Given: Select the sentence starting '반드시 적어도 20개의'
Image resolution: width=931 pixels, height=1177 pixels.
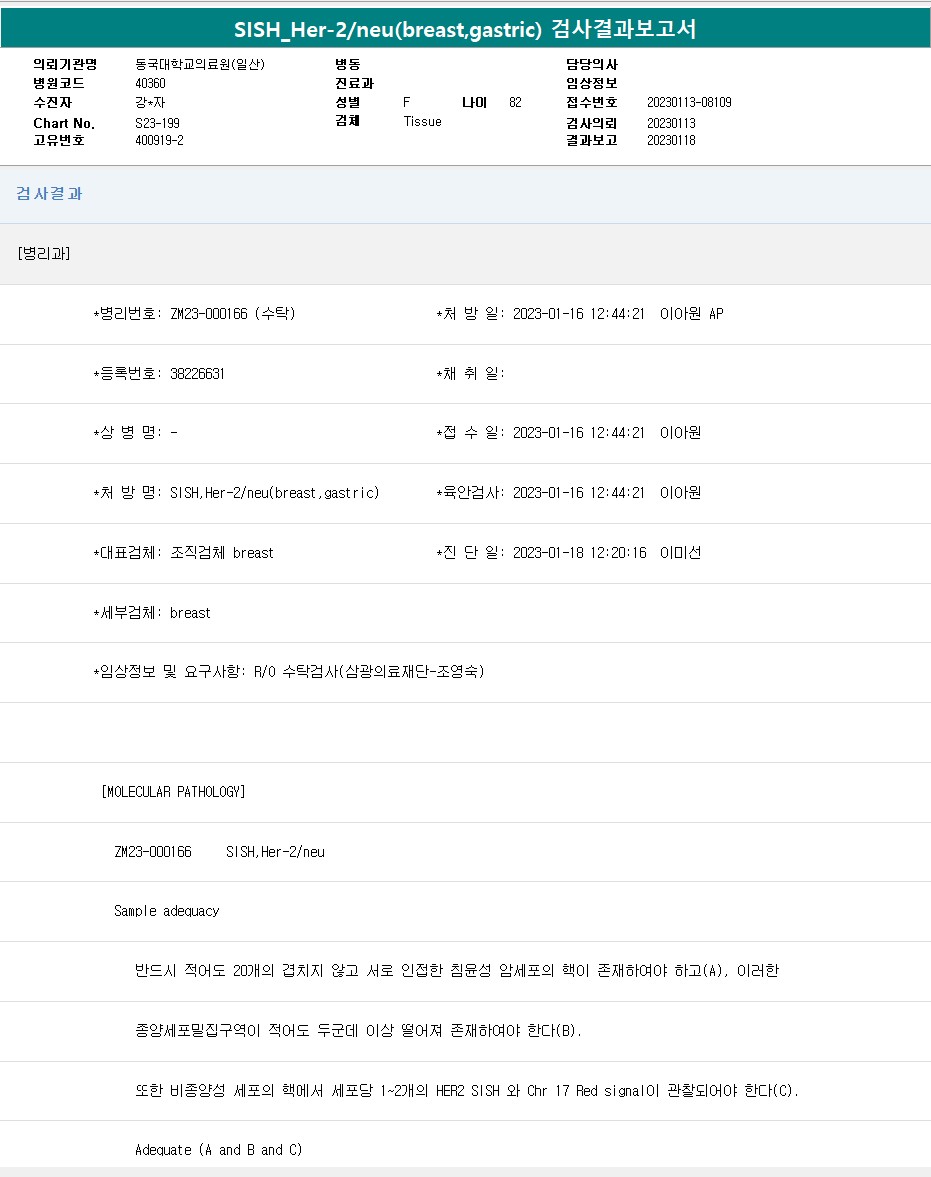Looking at the screenshot, I should (457, 971).
